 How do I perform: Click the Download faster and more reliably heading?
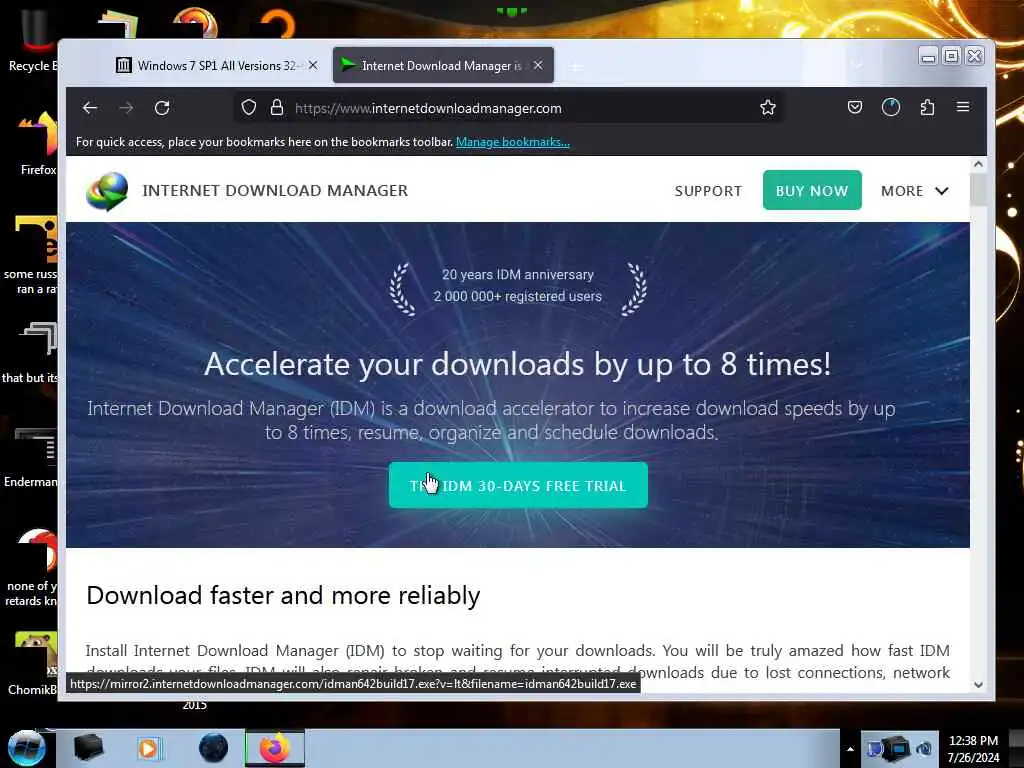(283, 595)
